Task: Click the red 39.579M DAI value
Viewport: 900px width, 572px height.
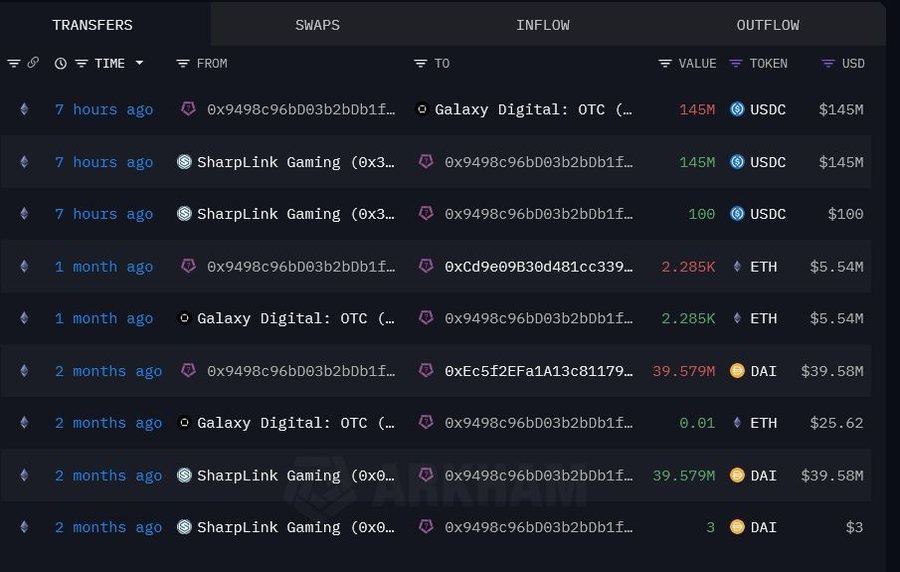Action: pos(684,371)
